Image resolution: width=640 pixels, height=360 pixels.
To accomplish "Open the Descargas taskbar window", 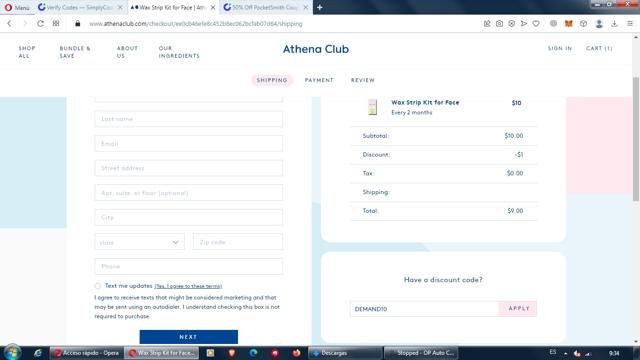I will coord(345,353).
